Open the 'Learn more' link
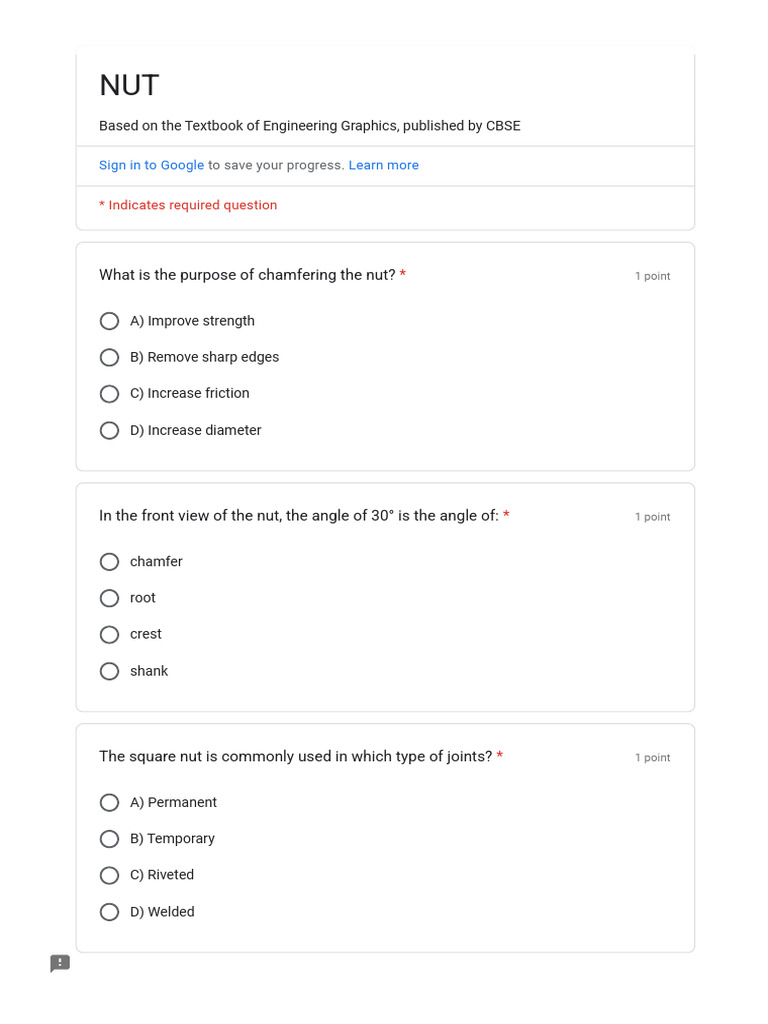The width and height of the screenshot is (768, 1024). click(383, 165)
